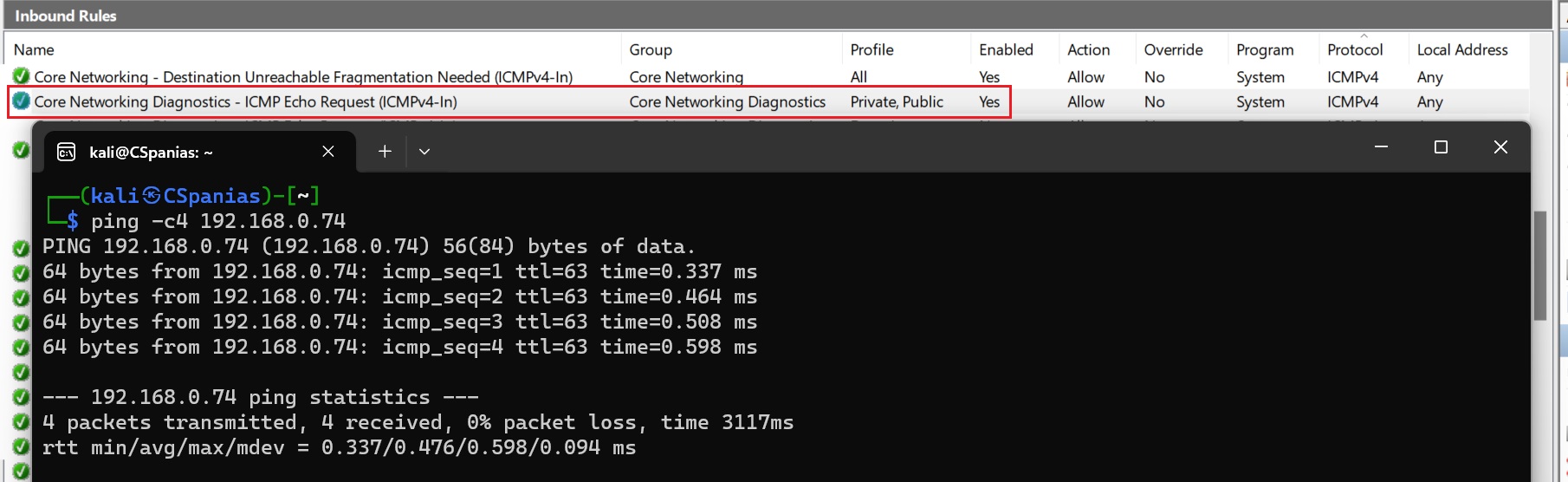
Task: Click the green check icon beside 'PING 192.168.0.74' line
Action: [x=22, y=249]
